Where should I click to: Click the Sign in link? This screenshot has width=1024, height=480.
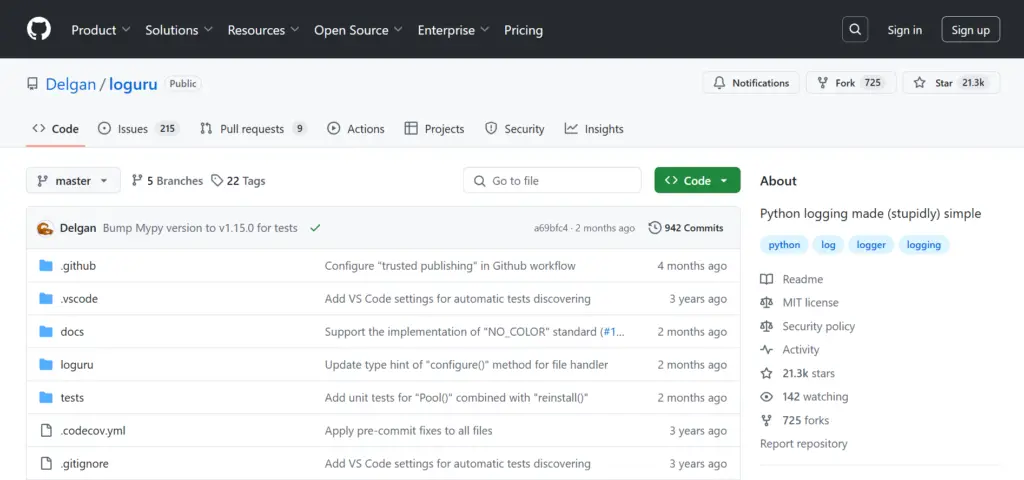904,30
